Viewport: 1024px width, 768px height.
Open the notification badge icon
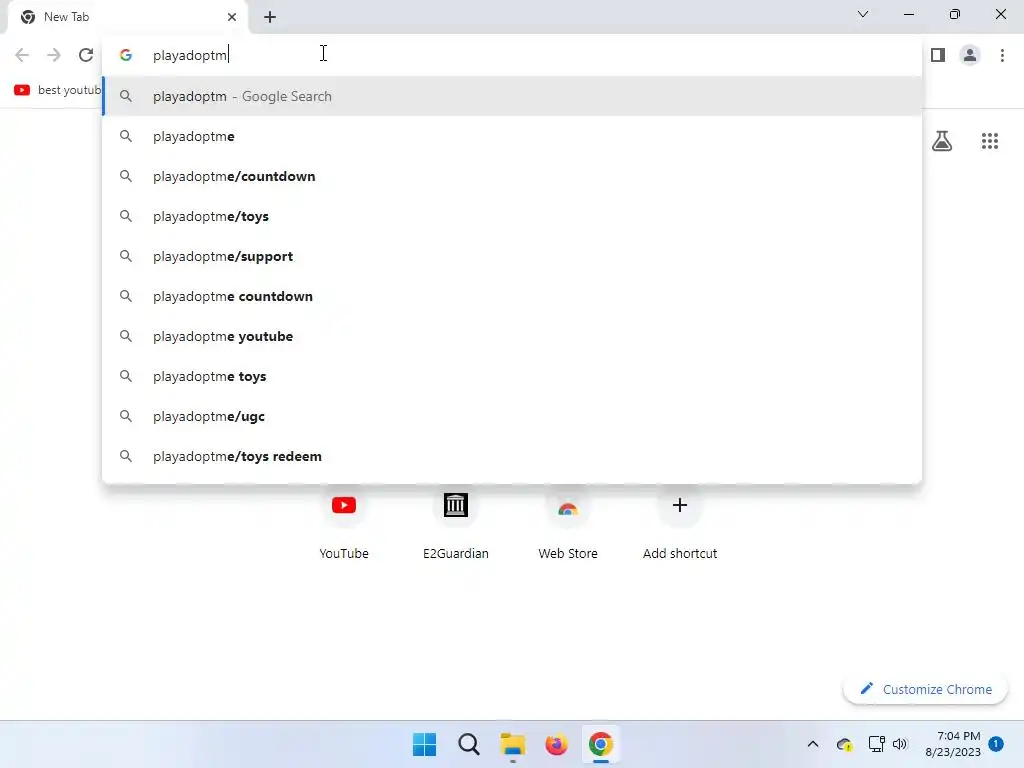996,744
